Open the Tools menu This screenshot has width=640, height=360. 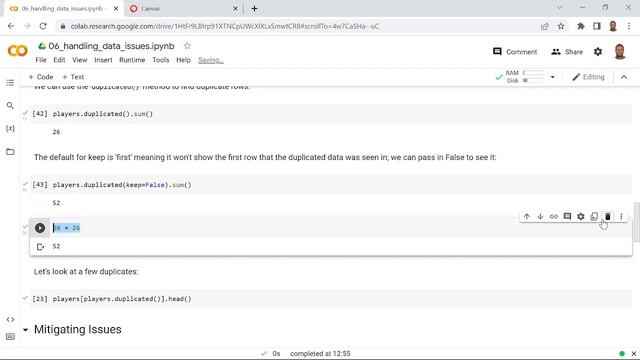tap(161, 60)
